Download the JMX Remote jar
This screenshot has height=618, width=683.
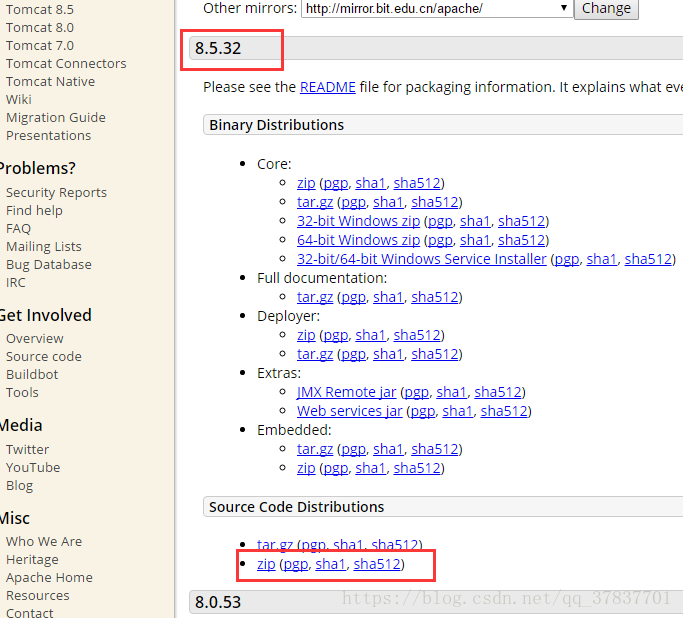(346, 392)
